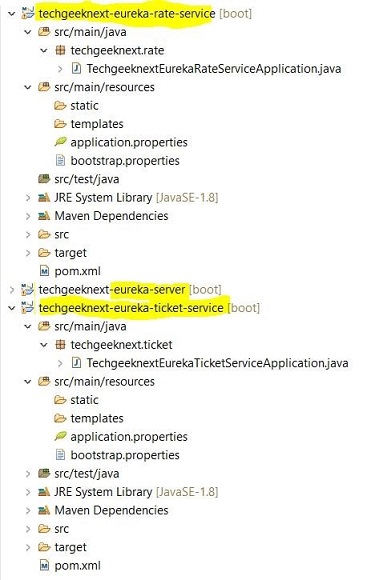Select the techgeeknext-eureka-ticket-service project label

(x=131, y=308)
